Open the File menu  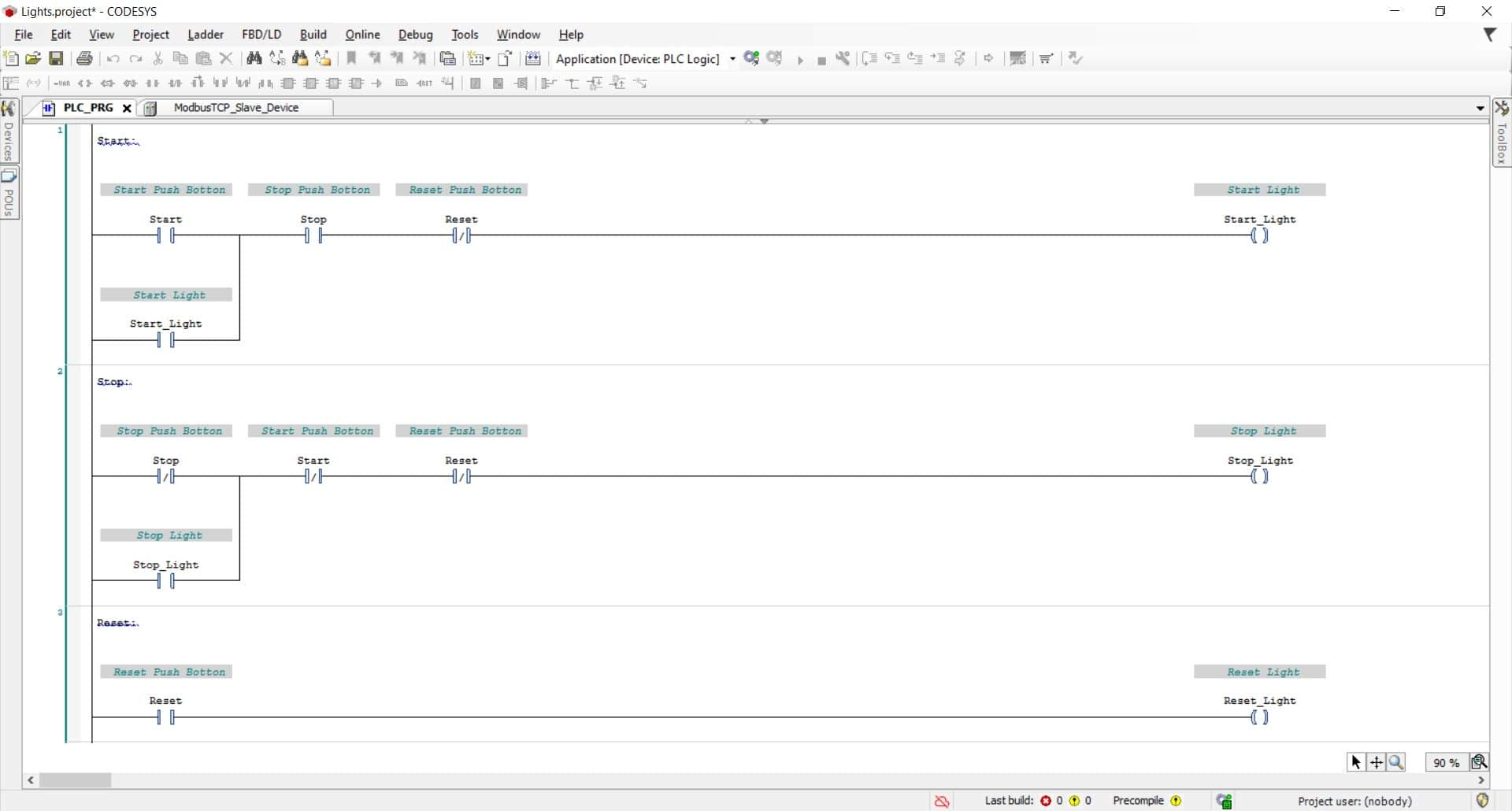click(x=24, y=35)
